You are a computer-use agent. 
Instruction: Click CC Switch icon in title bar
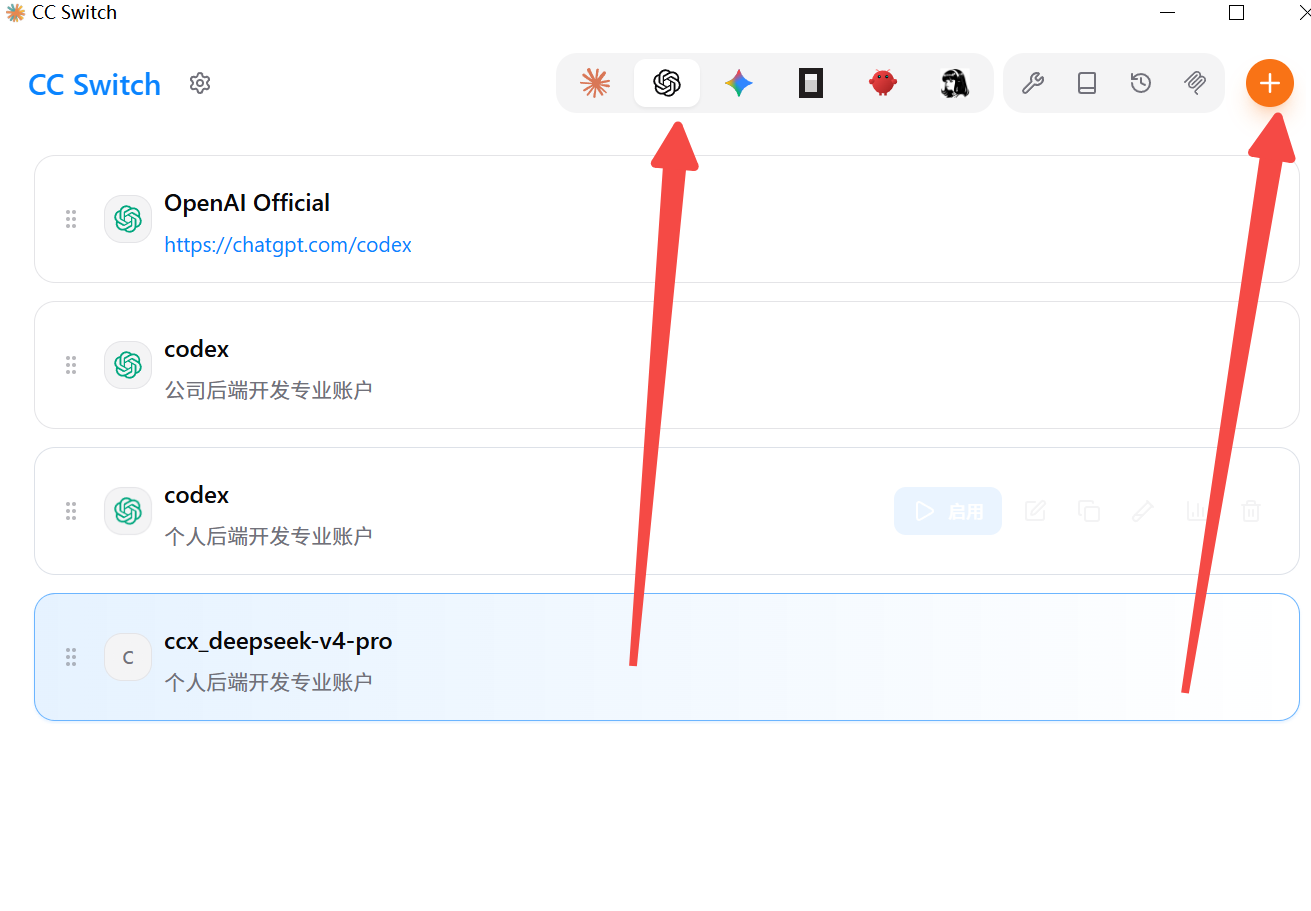(x=15, y=12)
